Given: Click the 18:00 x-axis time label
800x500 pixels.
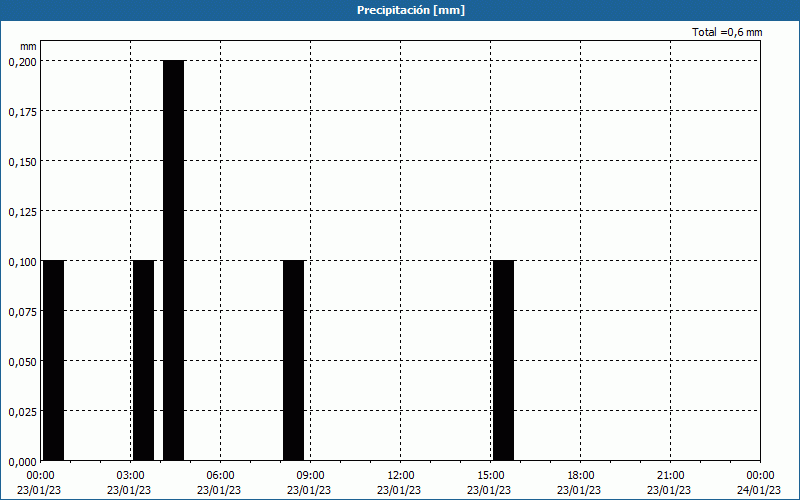Looking at the screenshot, I should pyautogui.click(x=580, y=476).
